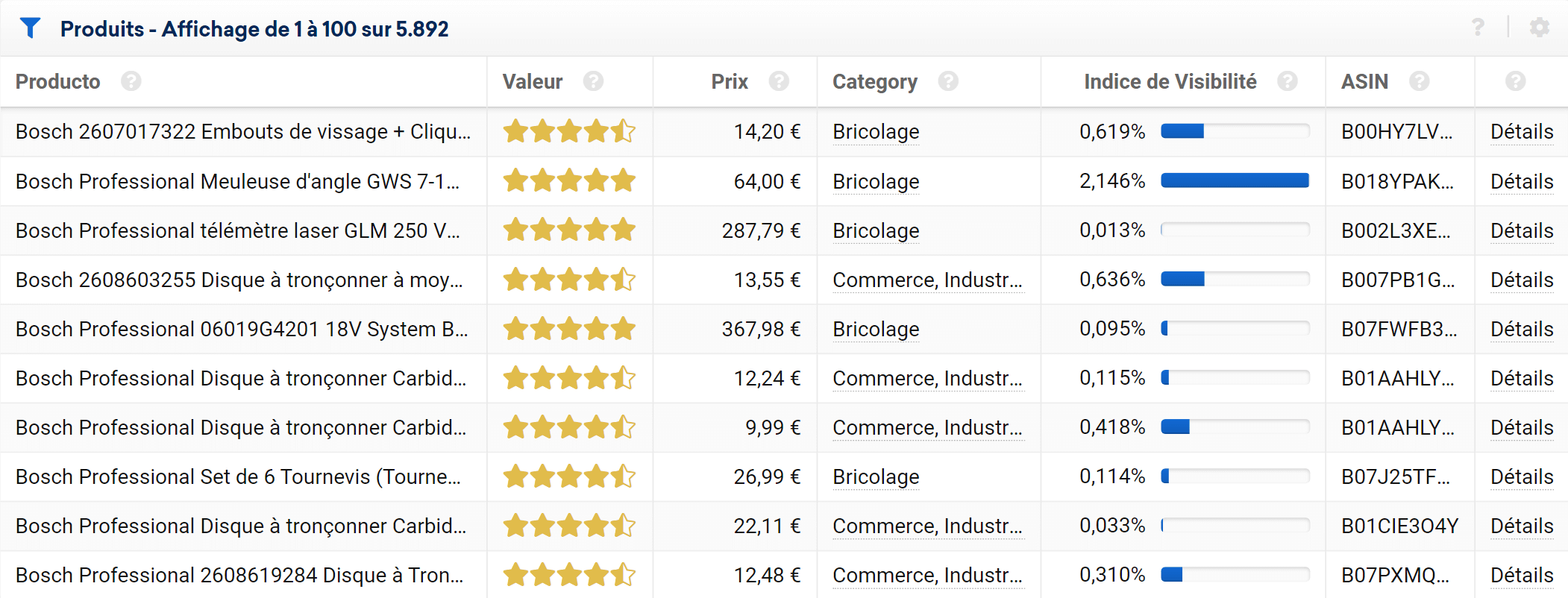This screenshot has width=1568, height=598.
Task: Show help for Producto column
Action: point(131,81)
